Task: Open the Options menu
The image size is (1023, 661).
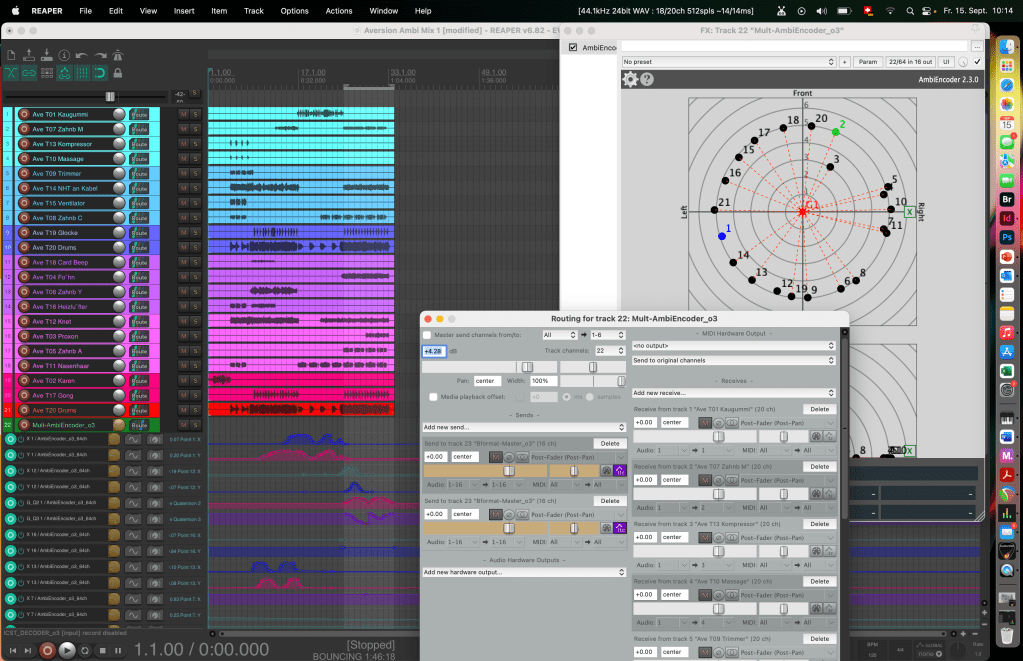Action: pos(294,11)
